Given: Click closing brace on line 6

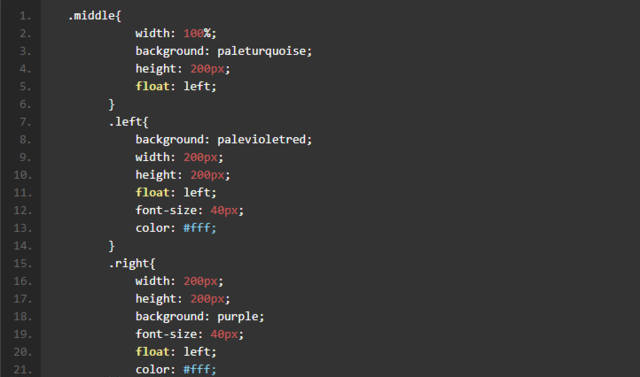Looking at the screenshot, I should click(111, 105).
